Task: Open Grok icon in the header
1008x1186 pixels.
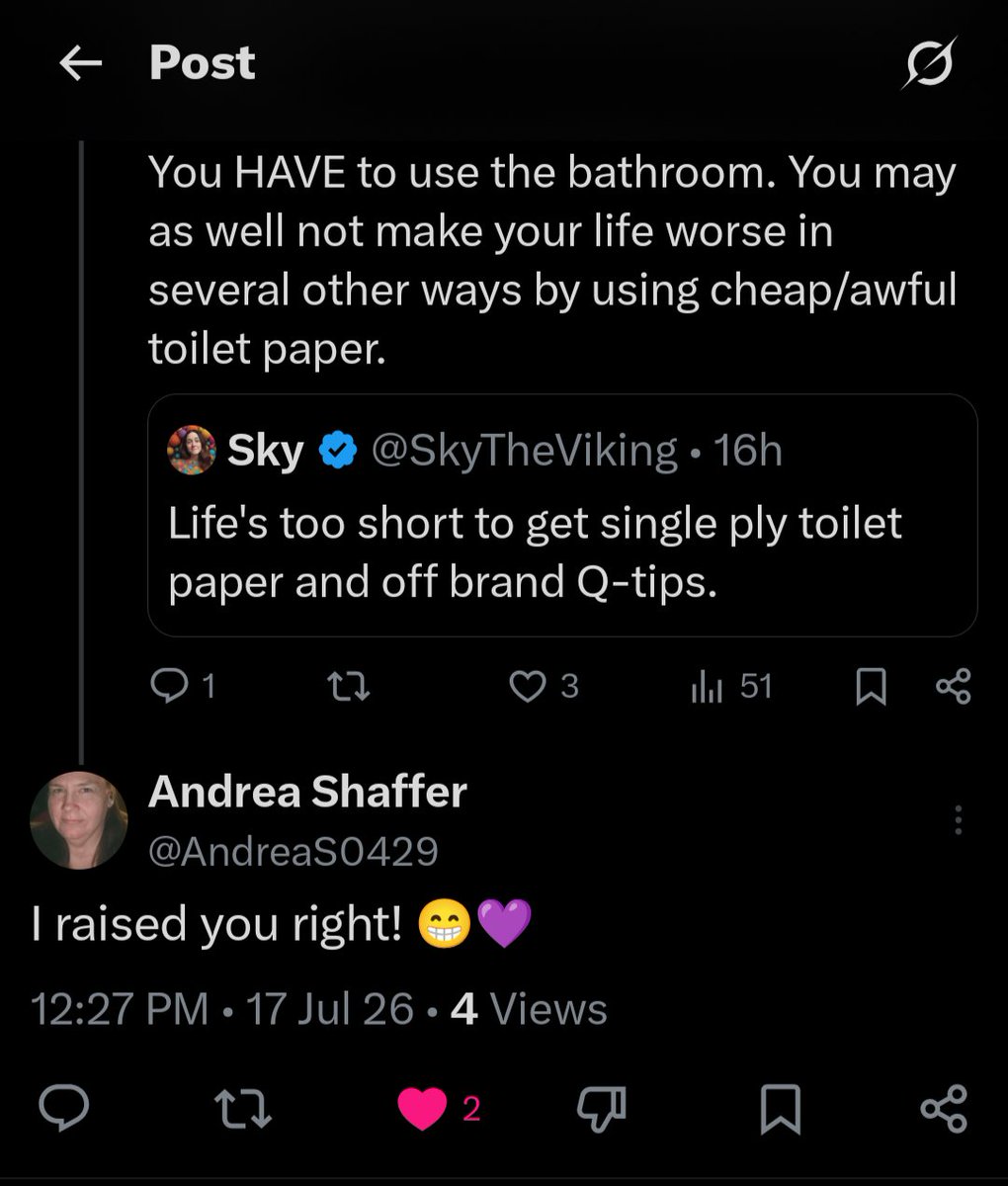Action: click(931, 64)
